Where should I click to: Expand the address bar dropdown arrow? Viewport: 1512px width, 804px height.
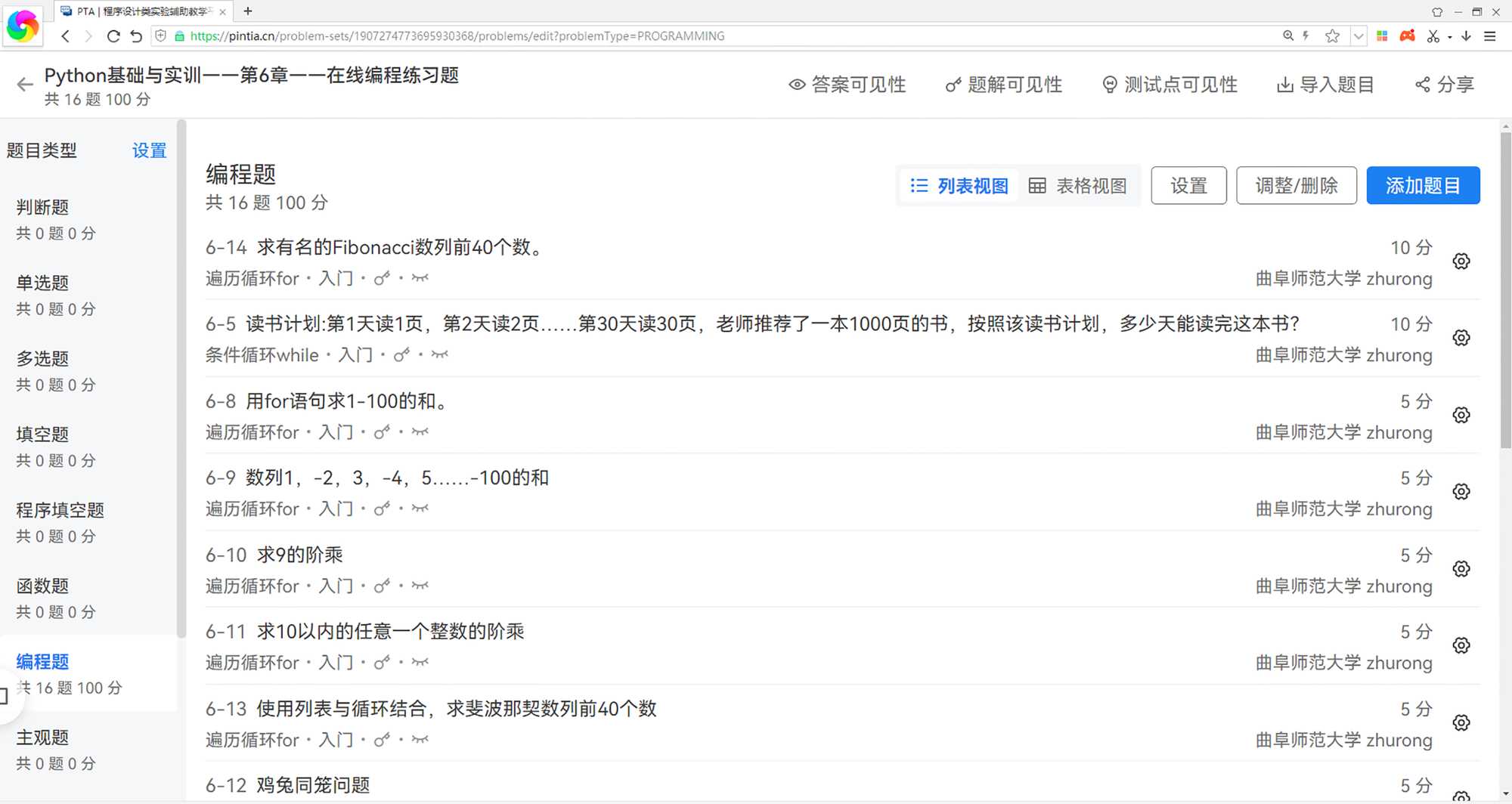[1359, 36]
